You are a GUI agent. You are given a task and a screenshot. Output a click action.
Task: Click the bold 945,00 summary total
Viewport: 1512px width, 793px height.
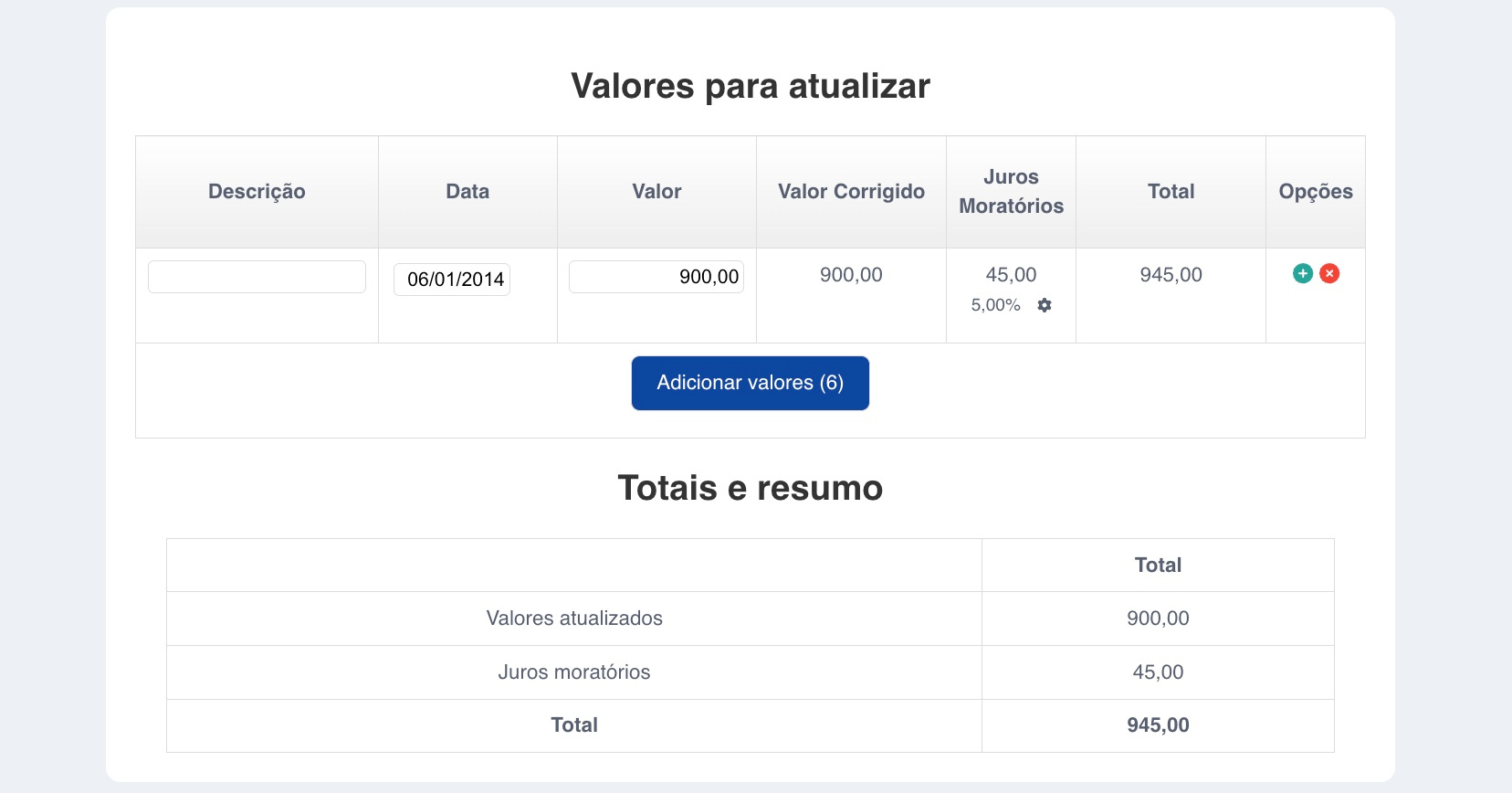[x=1158, y=725]
